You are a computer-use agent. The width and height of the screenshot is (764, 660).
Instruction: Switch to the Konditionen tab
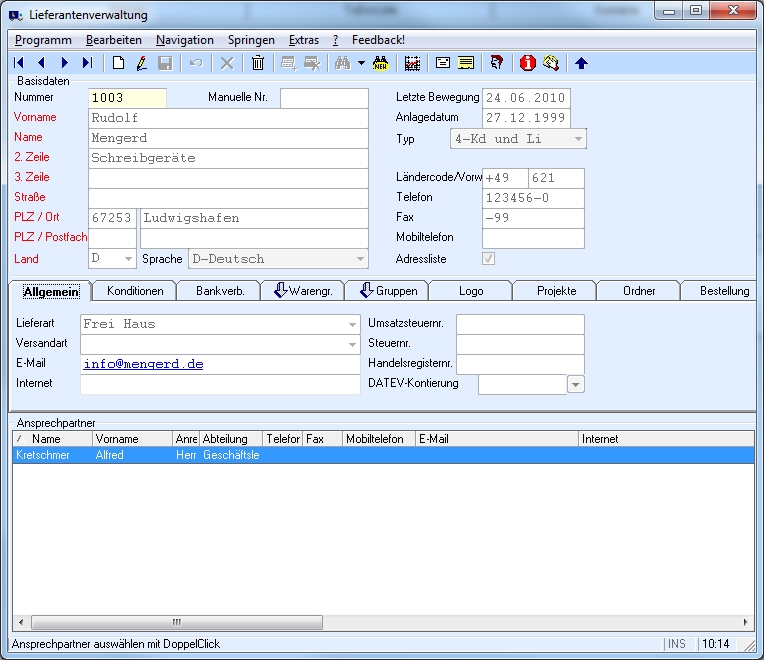tap(135, 291)
